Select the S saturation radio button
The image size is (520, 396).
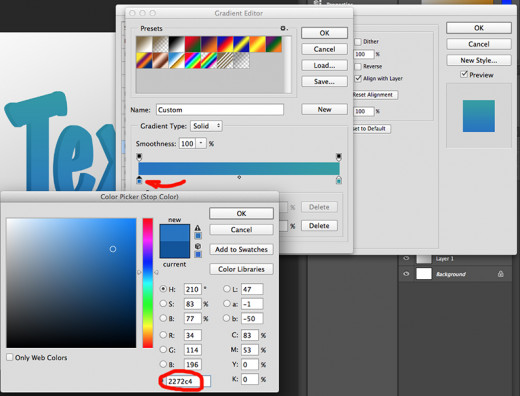(163, 304)
